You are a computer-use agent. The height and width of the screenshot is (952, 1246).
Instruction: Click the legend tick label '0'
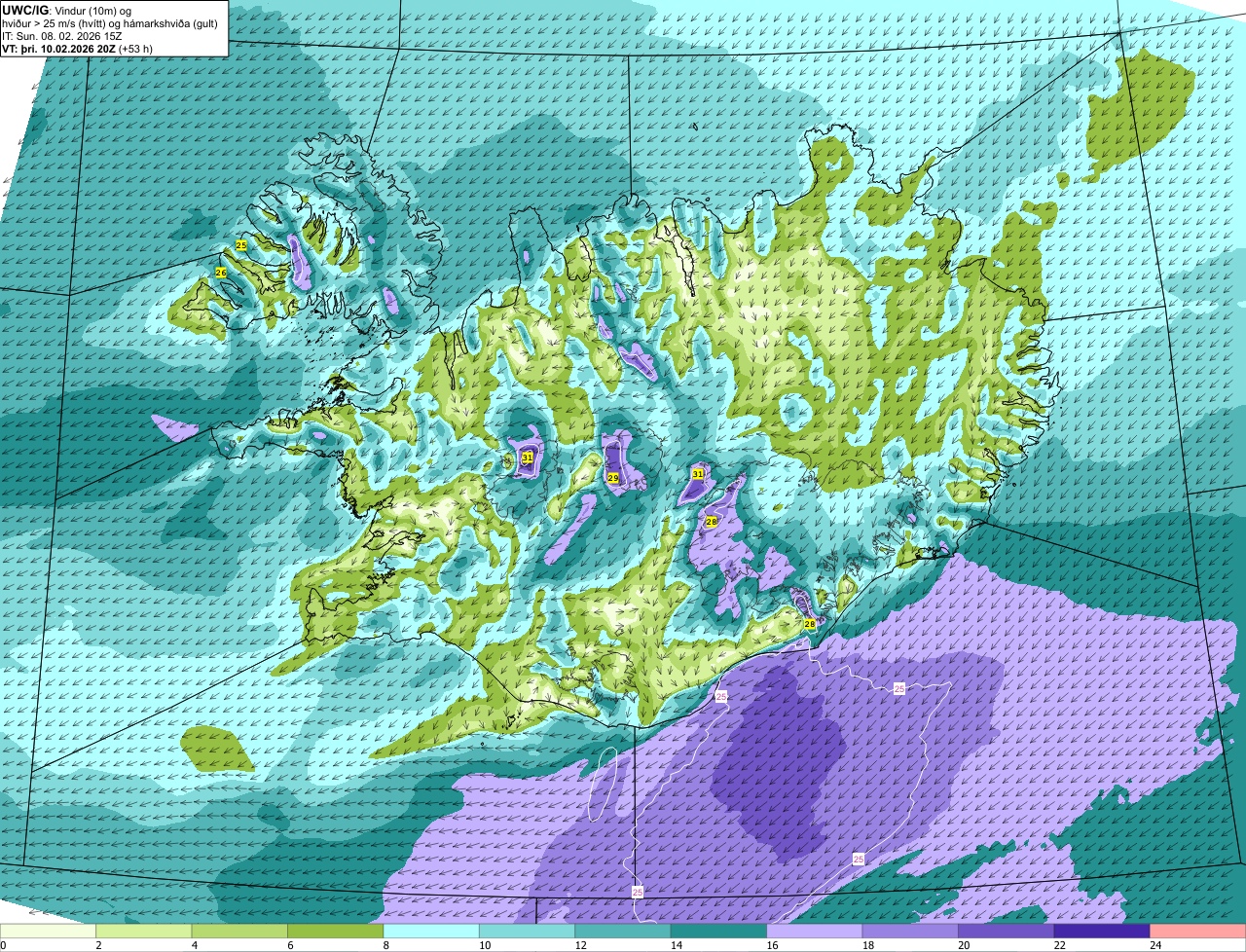click(x=4, y=945)
